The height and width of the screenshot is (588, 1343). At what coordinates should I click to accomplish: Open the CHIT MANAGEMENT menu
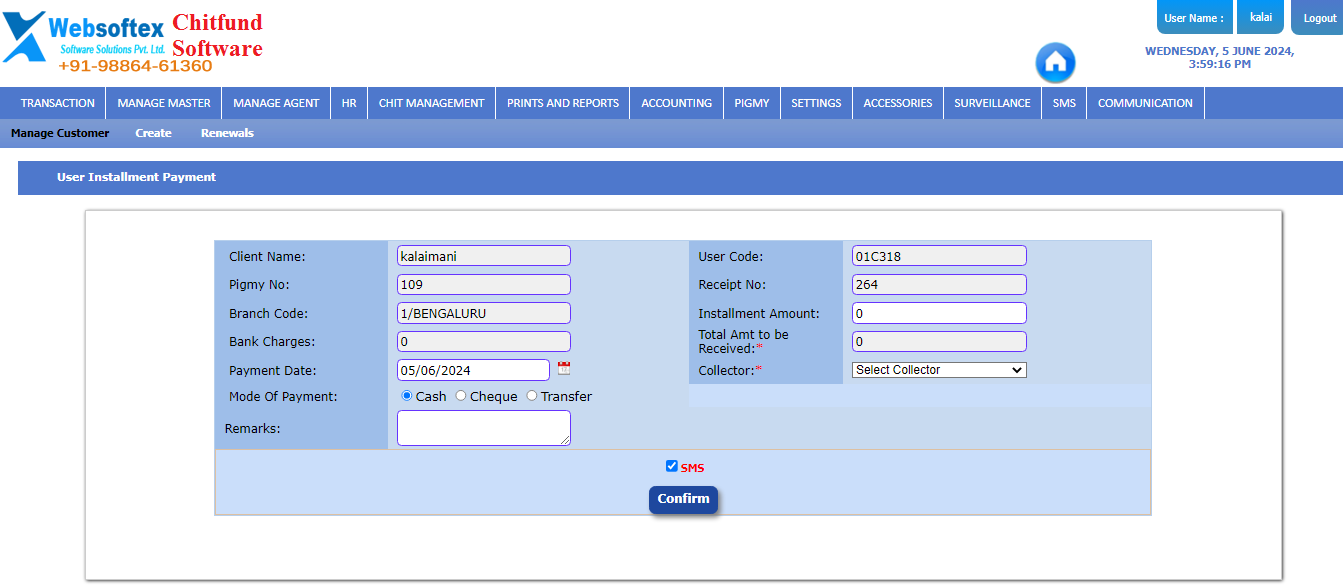[431, 102]
